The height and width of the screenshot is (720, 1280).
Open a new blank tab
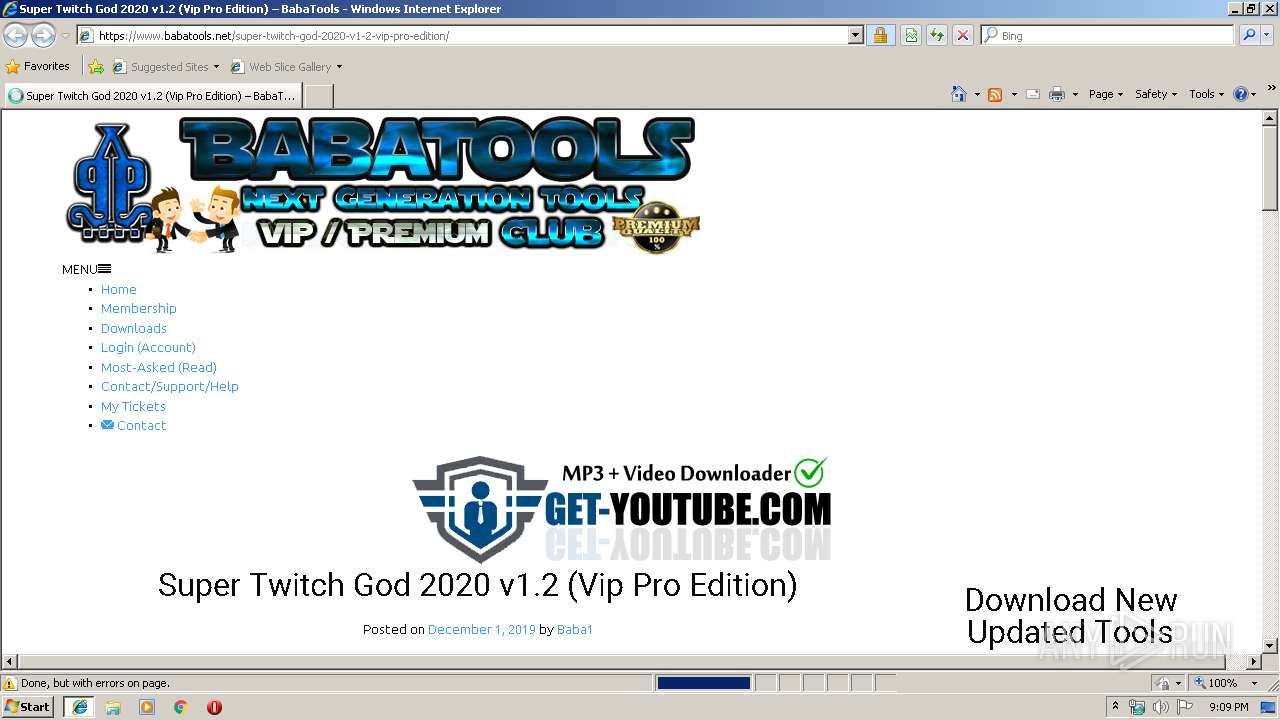[318, 96]
